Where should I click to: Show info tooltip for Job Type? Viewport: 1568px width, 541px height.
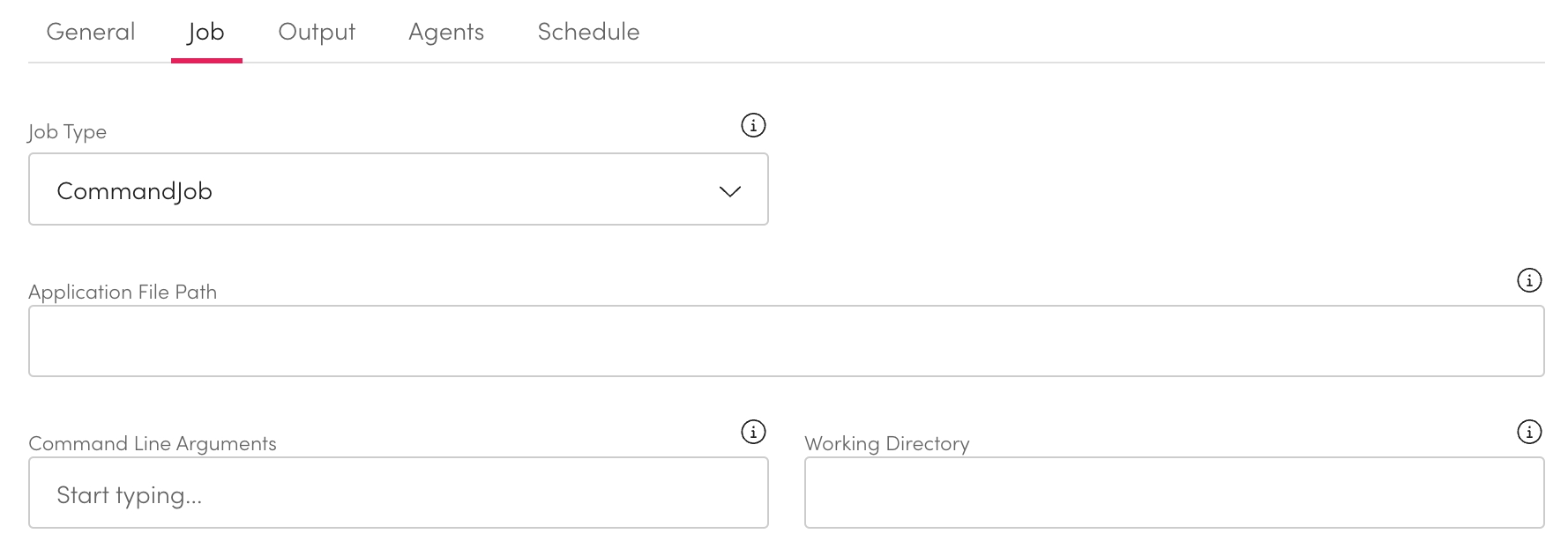pyautogui.click(x=753, y=125)
